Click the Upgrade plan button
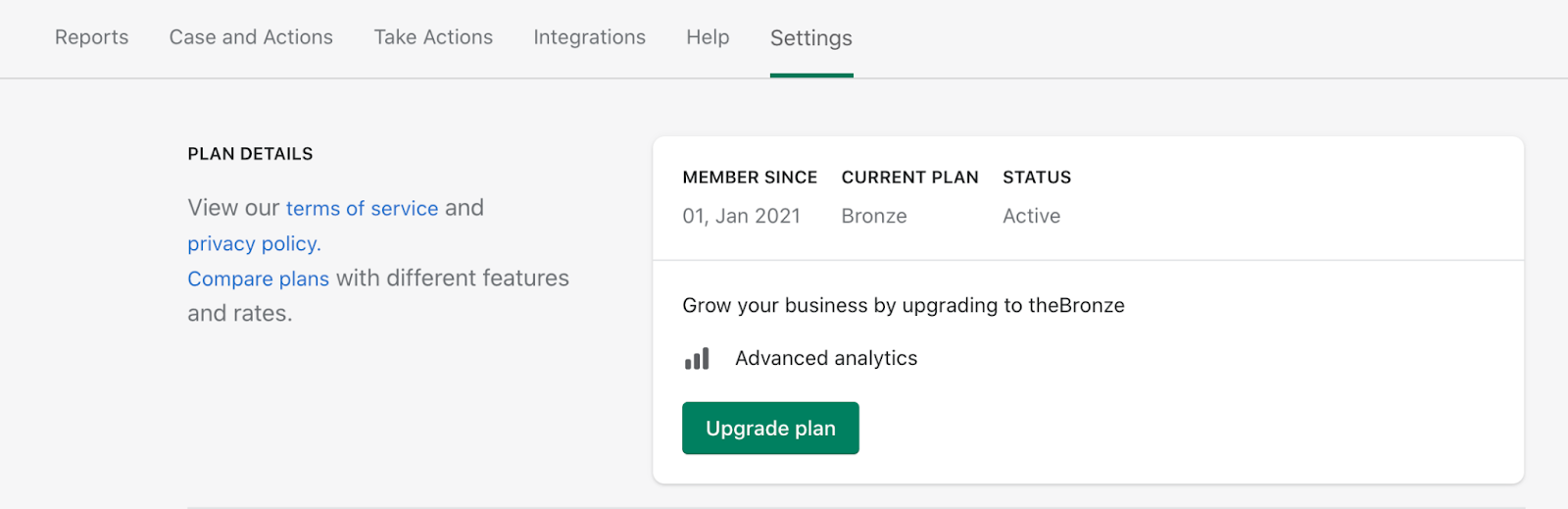This screenshot has width=1568, height=509. pos(770,428)
